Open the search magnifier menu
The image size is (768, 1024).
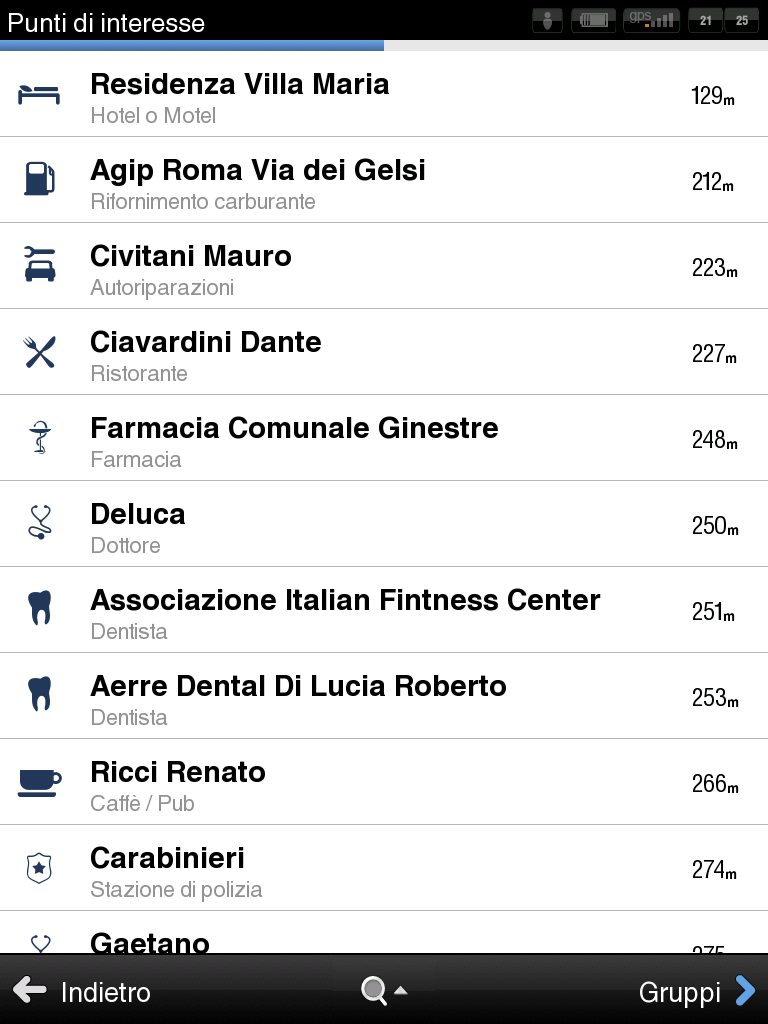pos(384,991)
